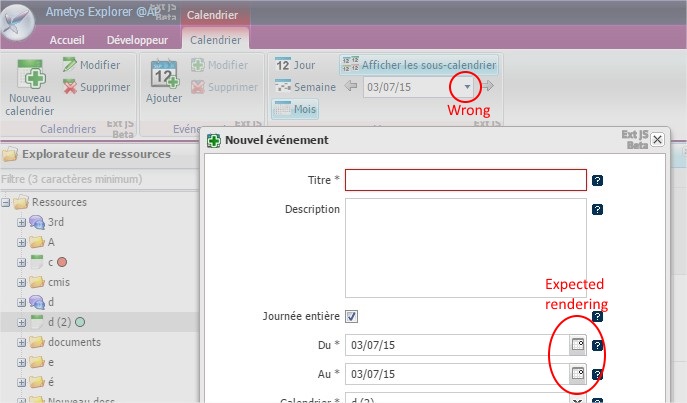Screen dimensions: 687x403
Task: Go to next date arrow
Action: coord(488,87)
